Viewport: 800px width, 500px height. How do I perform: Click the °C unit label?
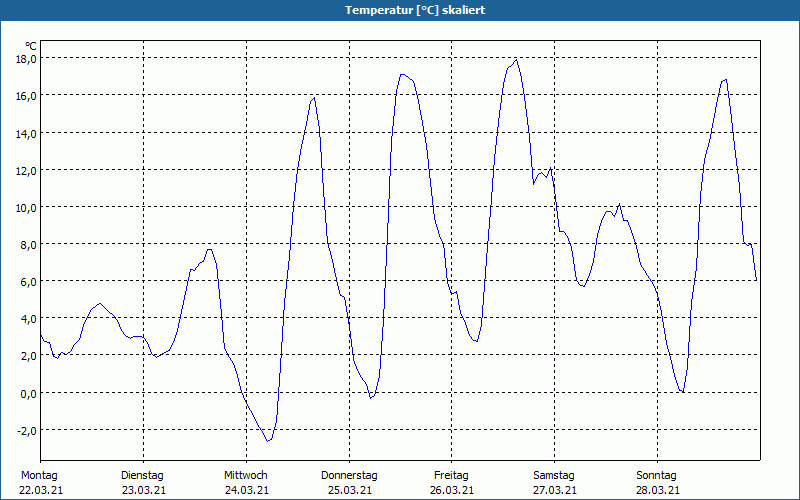(31, 46)
